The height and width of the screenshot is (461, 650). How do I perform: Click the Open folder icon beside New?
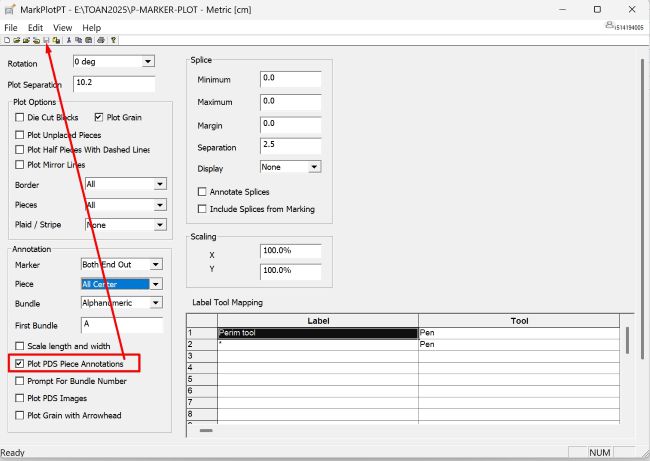pyautogui.click(x=17, y=40)
